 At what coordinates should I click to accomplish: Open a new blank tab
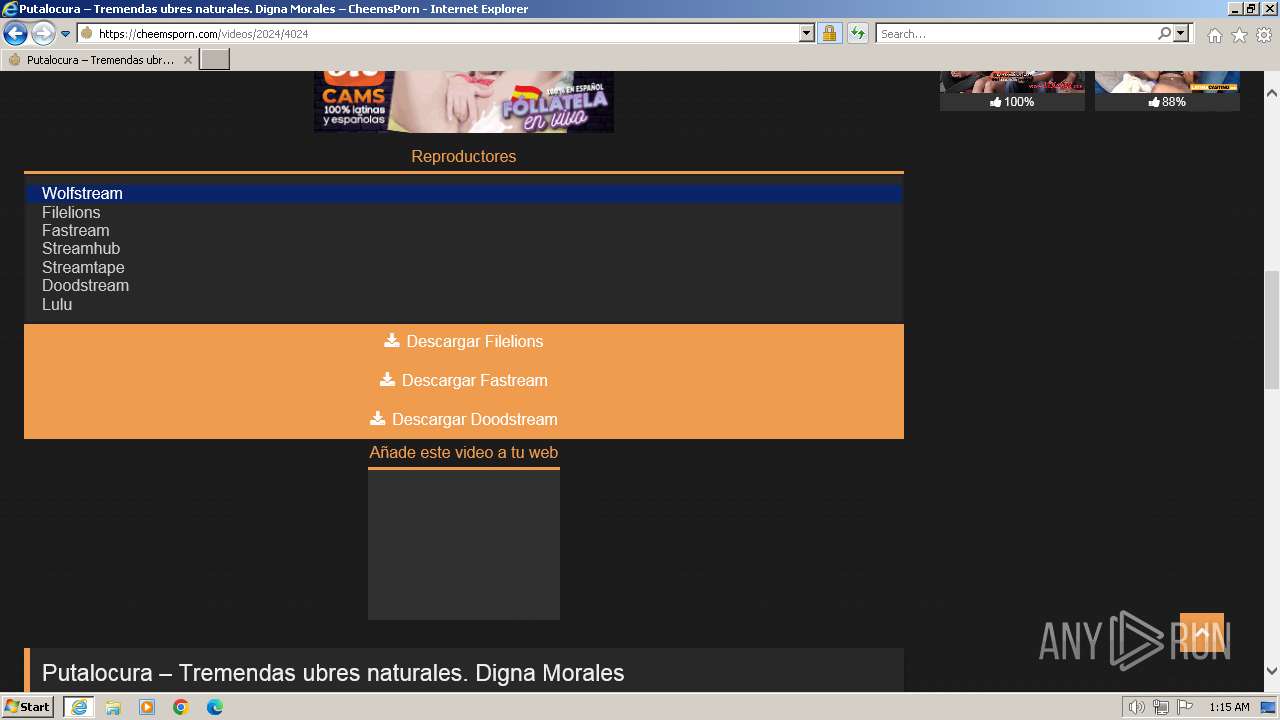[215, 60]
